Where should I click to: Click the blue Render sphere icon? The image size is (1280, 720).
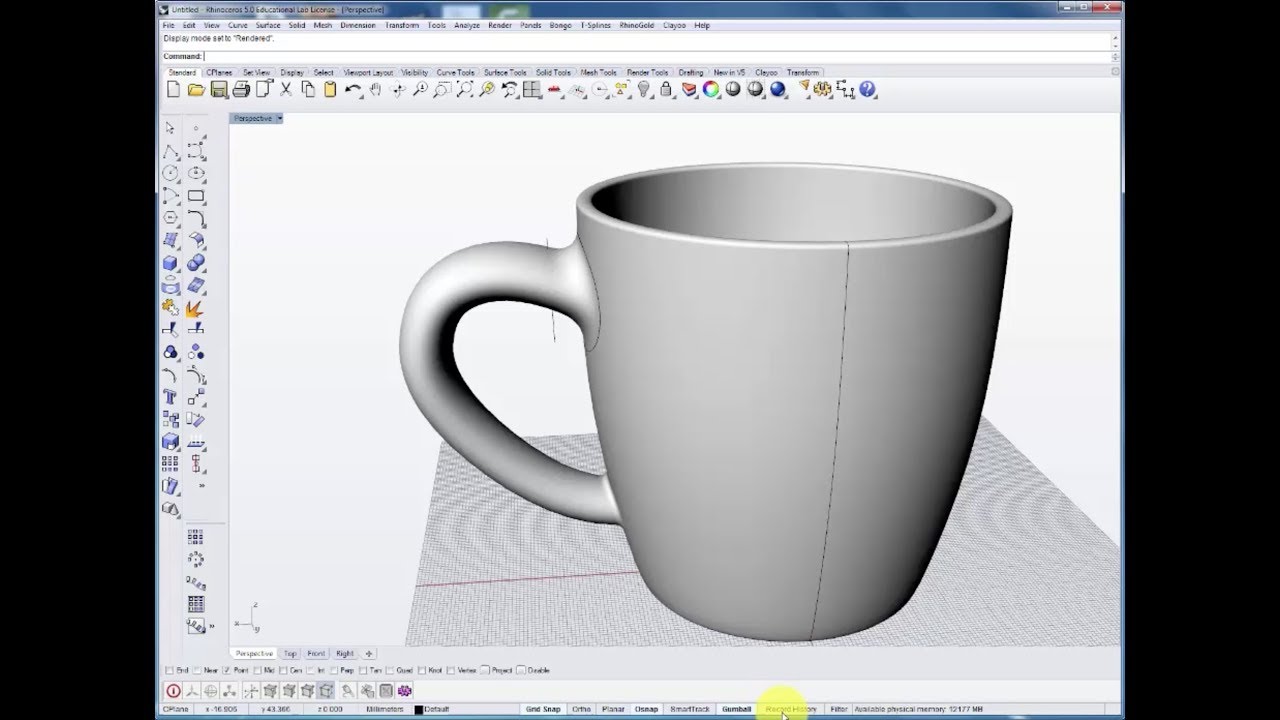click(x=778, y=90)
